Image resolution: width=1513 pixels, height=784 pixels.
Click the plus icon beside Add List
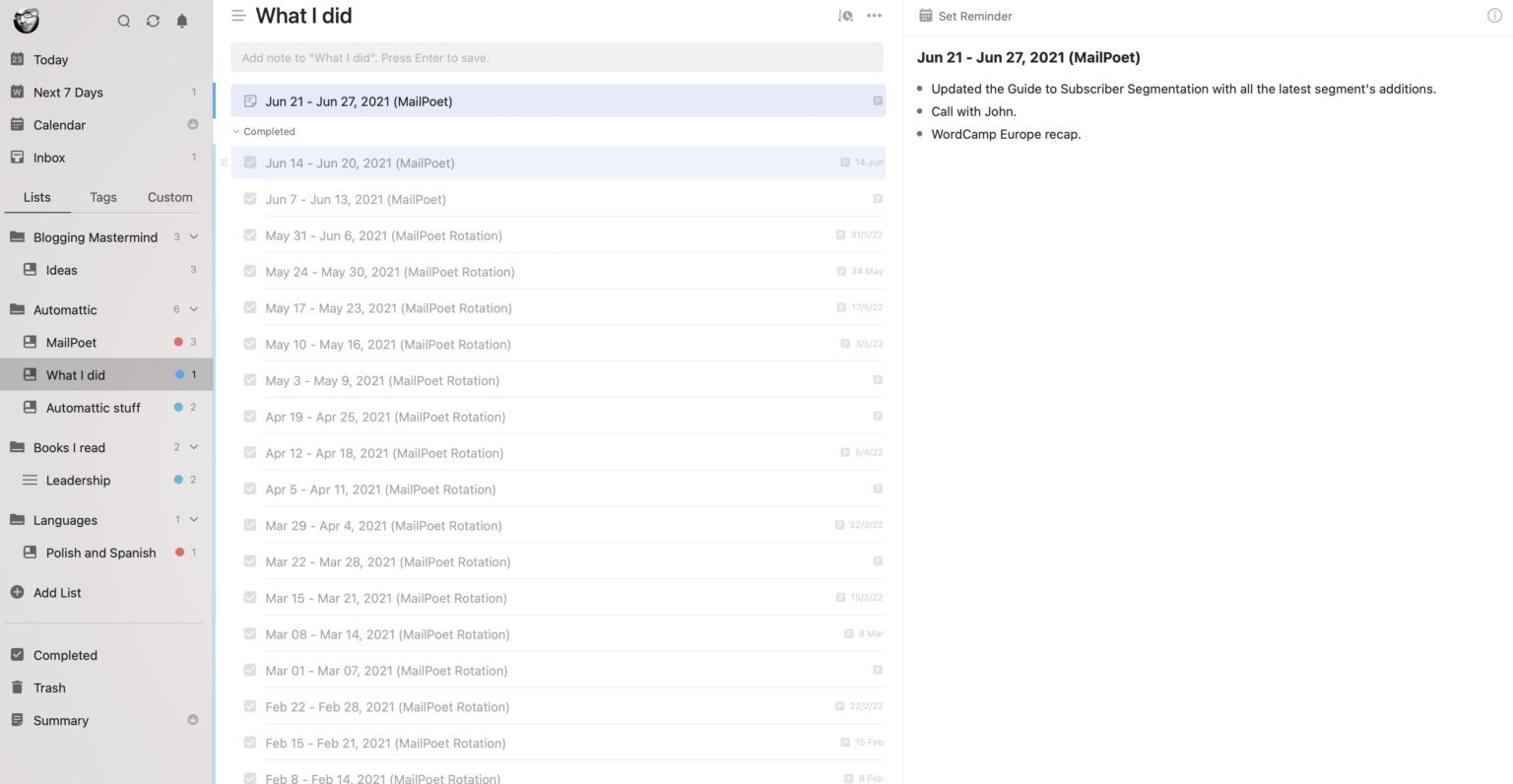coord(17,592)
